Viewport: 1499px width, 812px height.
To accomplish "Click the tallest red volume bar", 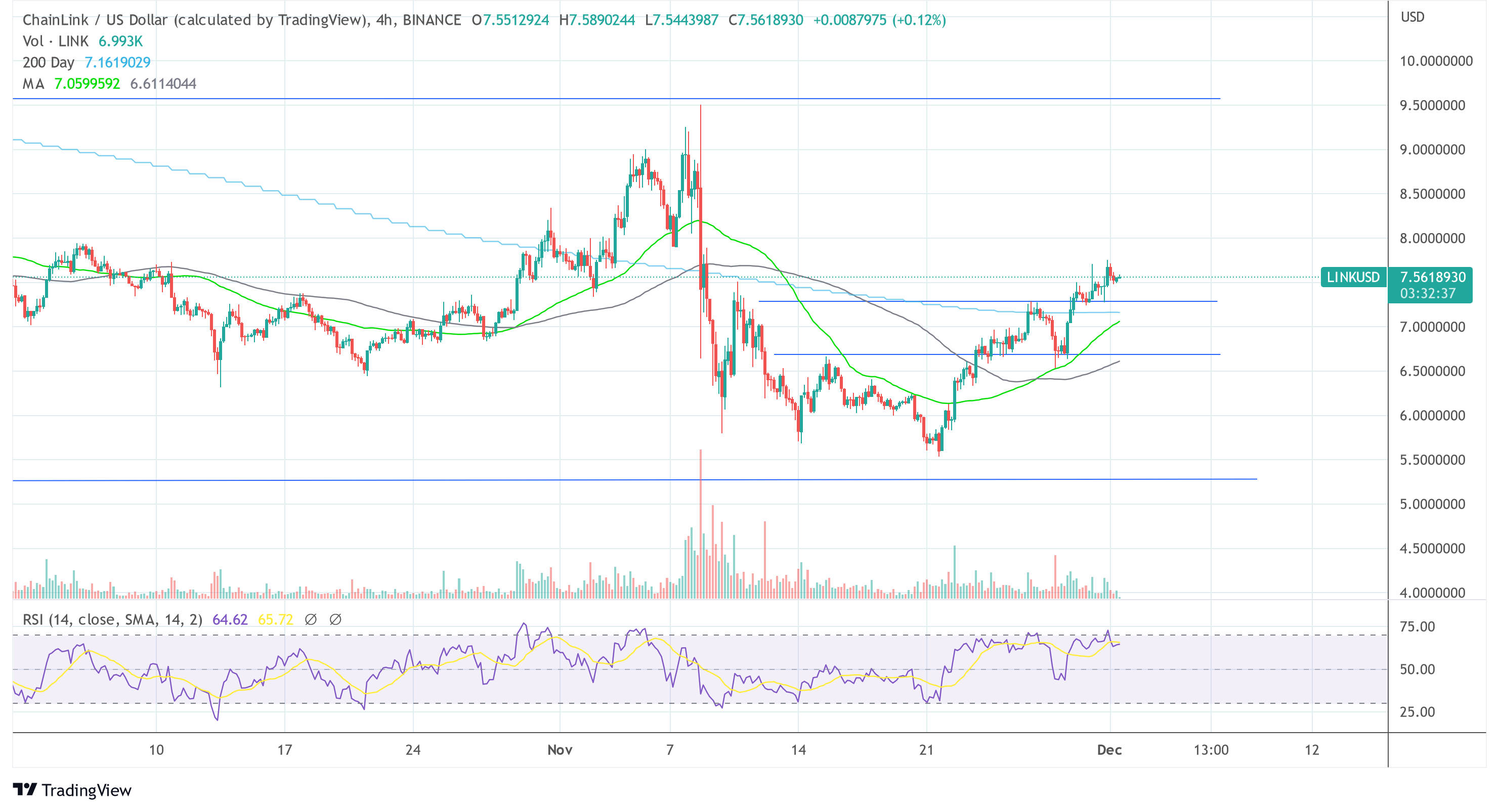I will (701, 524).
